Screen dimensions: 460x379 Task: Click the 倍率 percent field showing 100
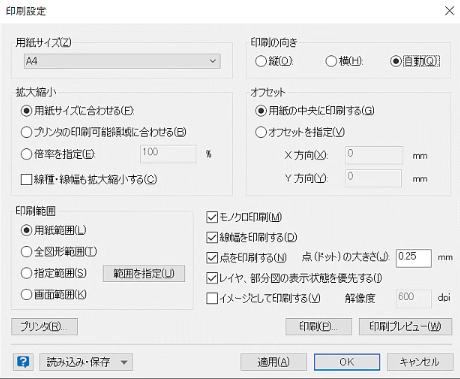click(168, 154)
